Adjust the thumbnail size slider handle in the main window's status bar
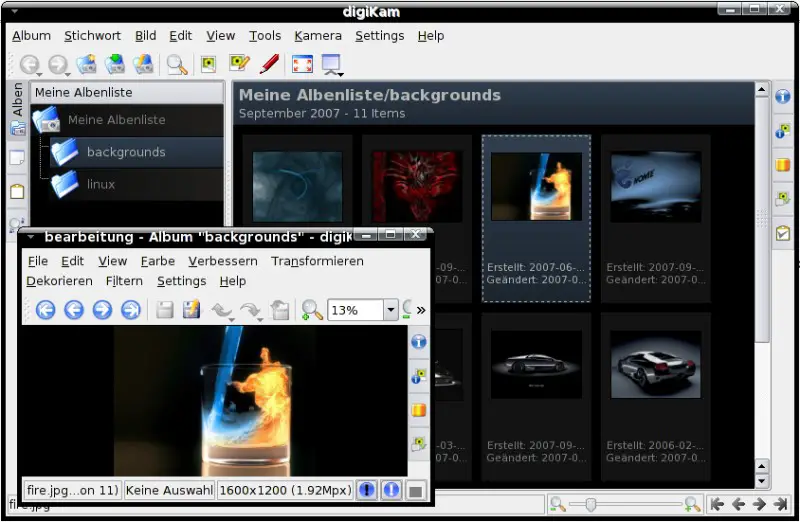This screenshot has width=800, height=522. coord(591,505)
